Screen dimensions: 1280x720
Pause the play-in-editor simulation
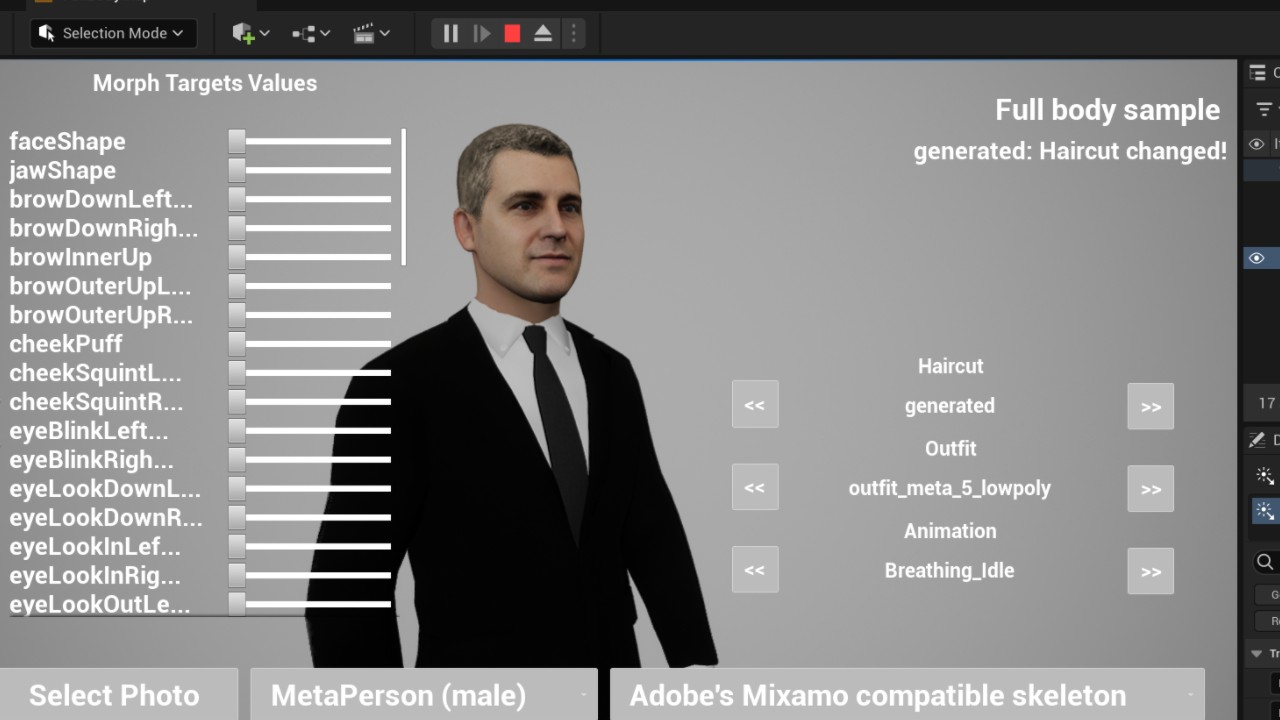(x=451, y=34)
